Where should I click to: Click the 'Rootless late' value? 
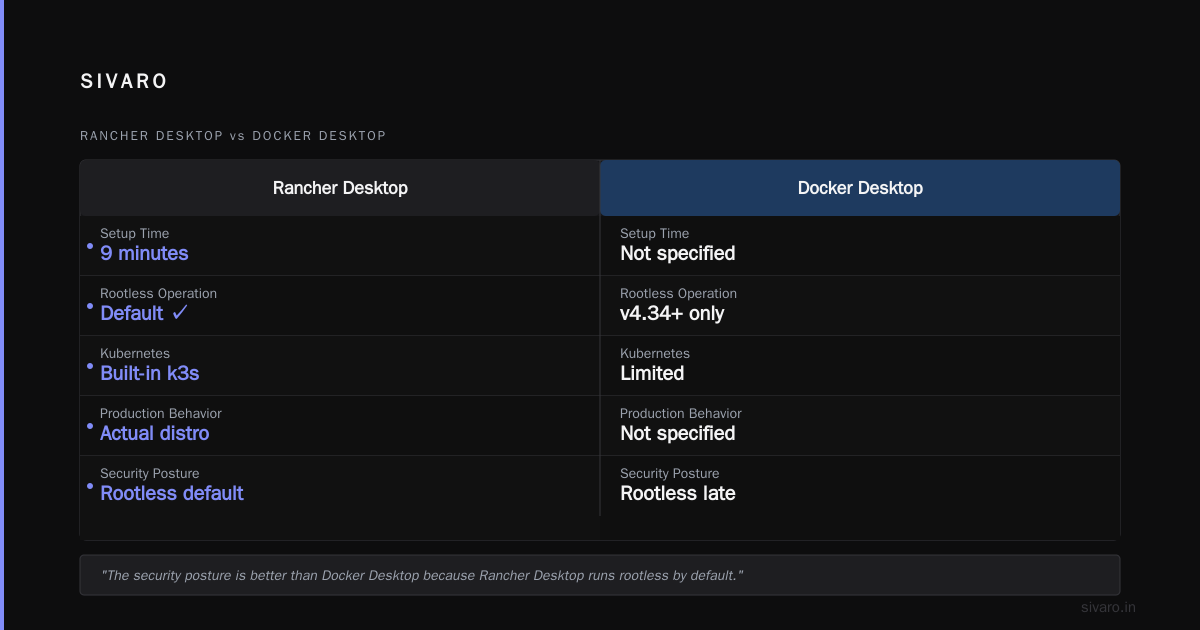[x=678, y=493]
